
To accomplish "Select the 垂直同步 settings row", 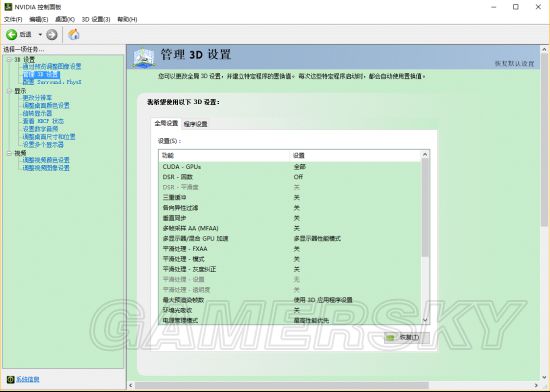I will pyautogui.click(x=290, y=218).
